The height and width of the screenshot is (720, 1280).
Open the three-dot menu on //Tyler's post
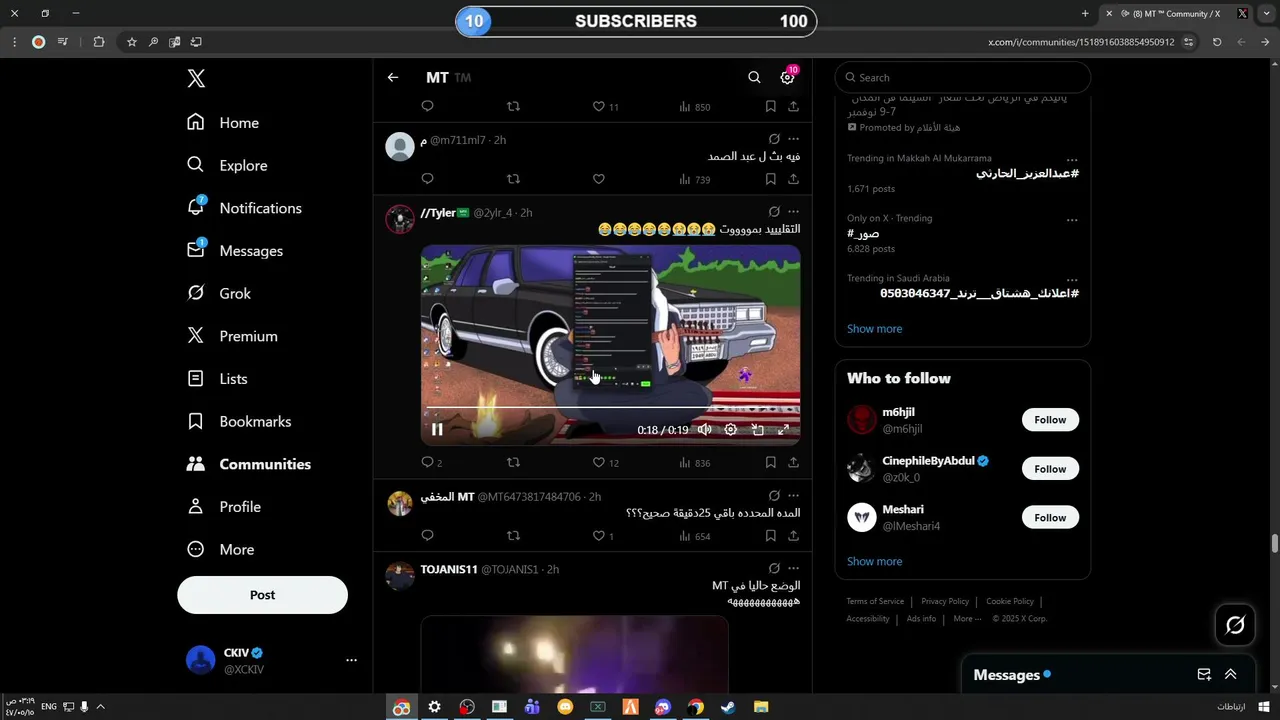click(x=793, y=212)
